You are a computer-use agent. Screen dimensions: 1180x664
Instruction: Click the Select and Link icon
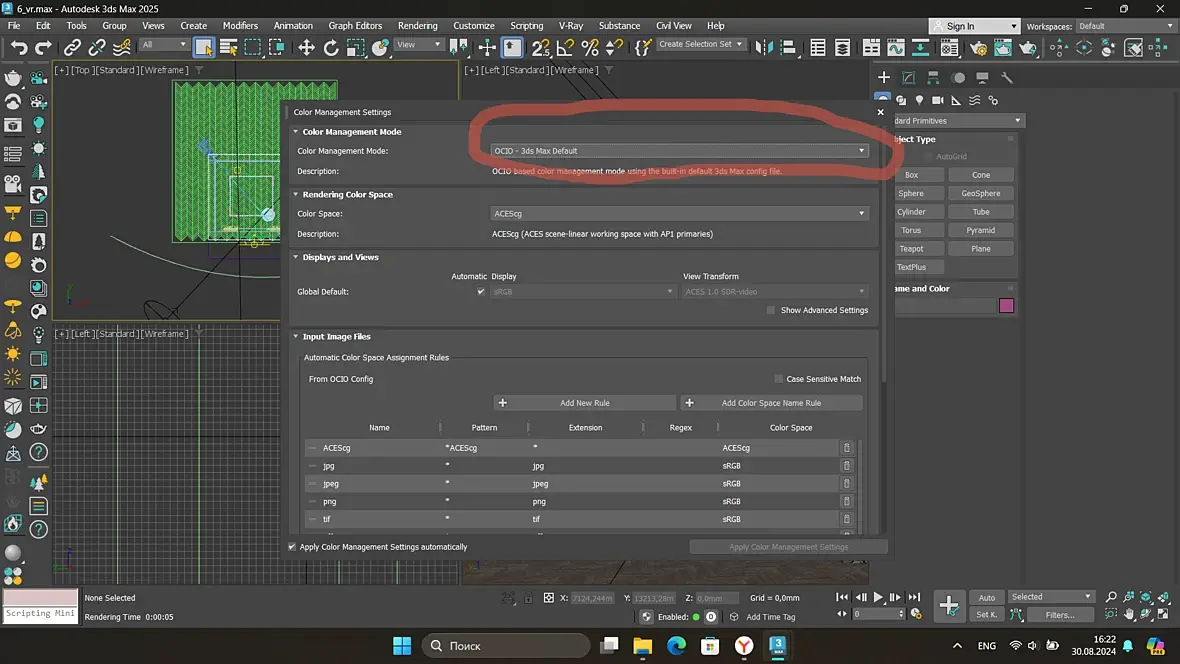click(x=72, y=47)
